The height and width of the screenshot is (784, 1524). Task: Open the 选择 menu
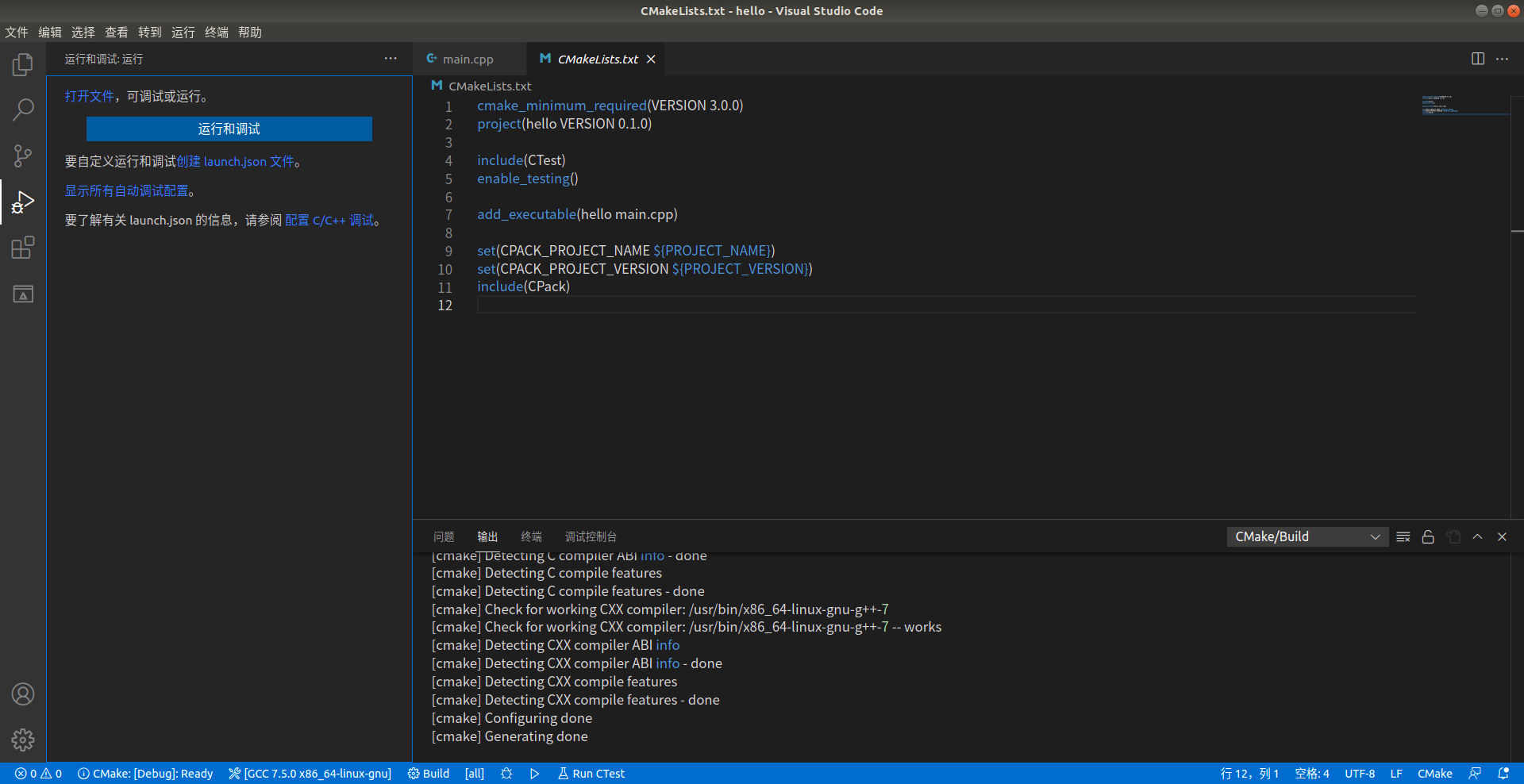83,33
